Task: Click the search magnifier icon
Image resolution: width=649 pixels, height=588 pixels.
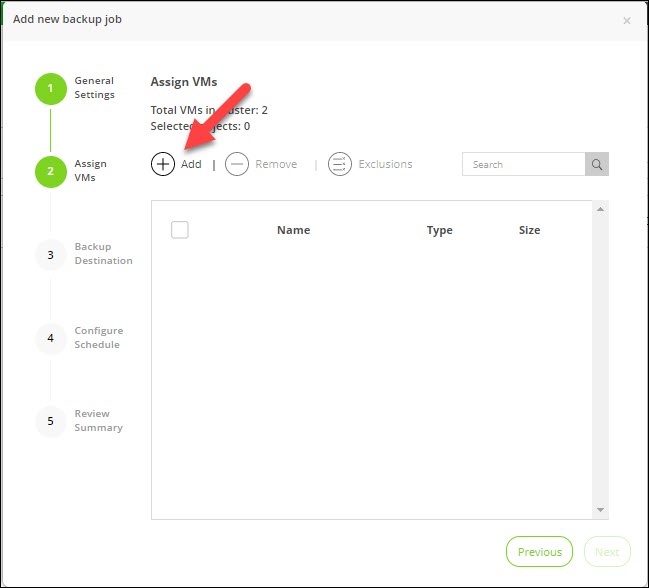Action: coord(596,164)
